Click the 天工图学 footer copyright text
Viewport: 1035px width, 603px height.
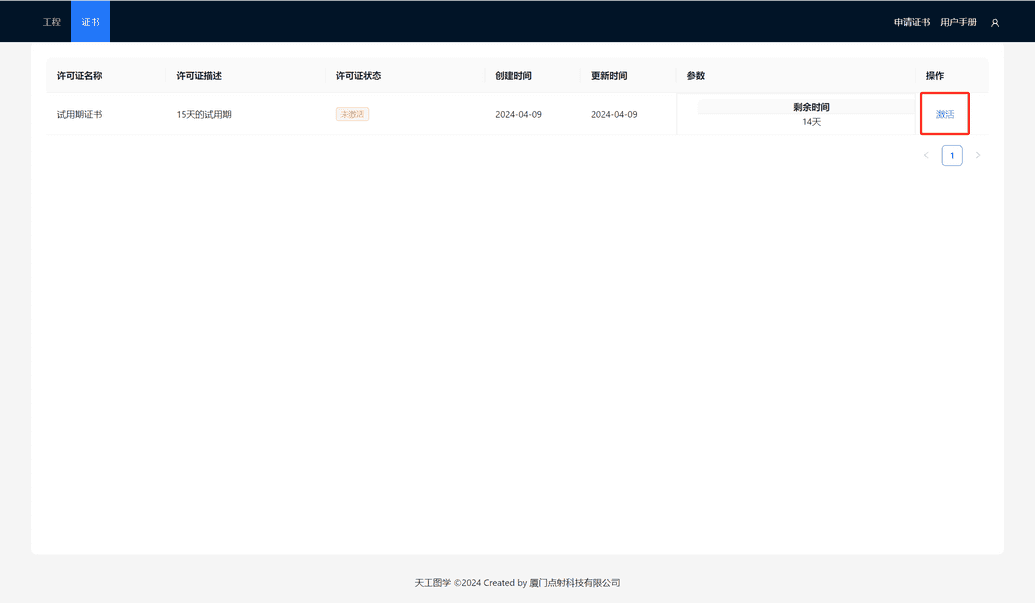pos(518,583)
